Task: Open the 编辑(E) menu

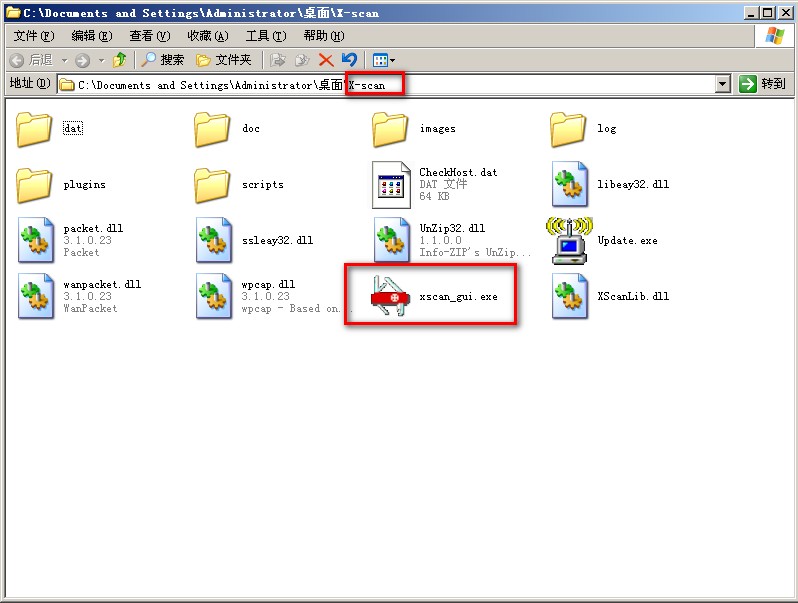Action: pyautogui.click(x=92, y=36)
